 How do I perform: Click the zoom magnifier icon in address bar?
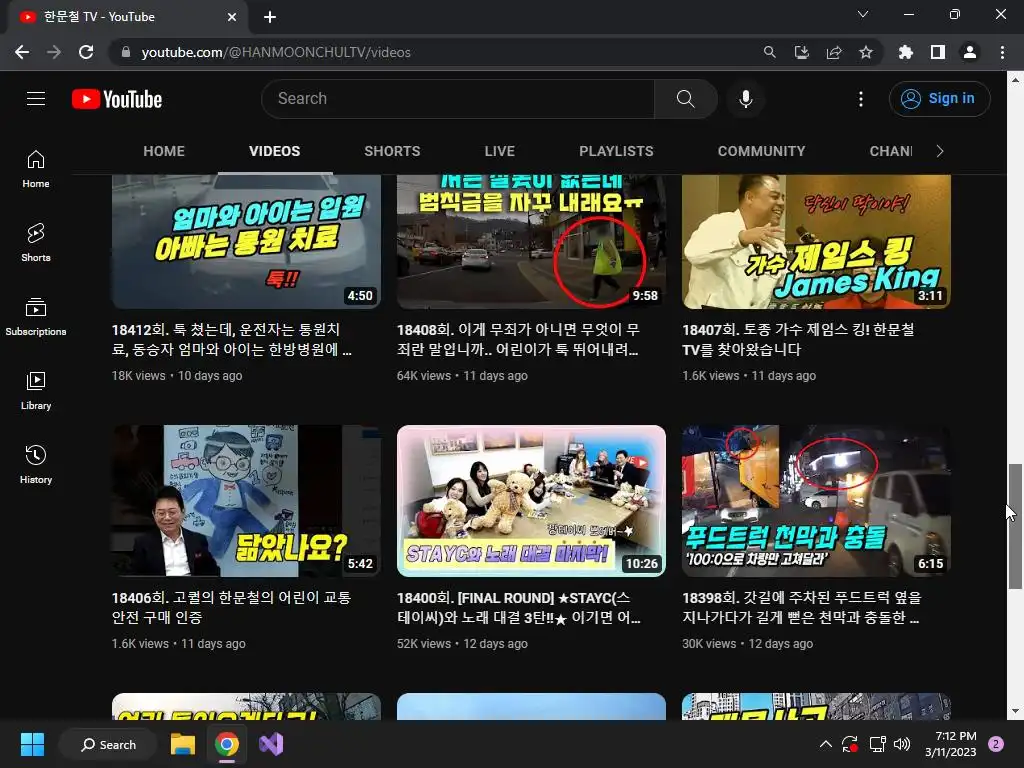tap(770, 52)
